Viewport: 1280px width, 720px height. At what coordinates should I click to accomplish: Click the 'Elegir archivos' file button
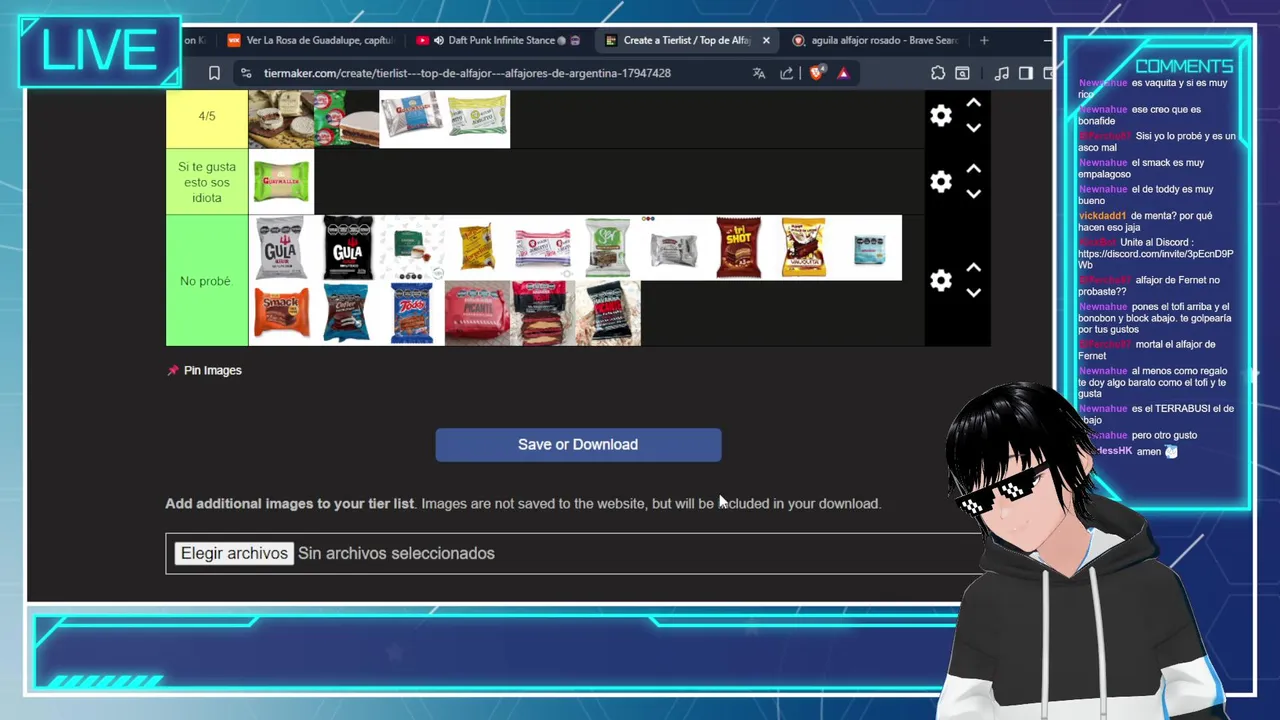(x=234, y=553)
